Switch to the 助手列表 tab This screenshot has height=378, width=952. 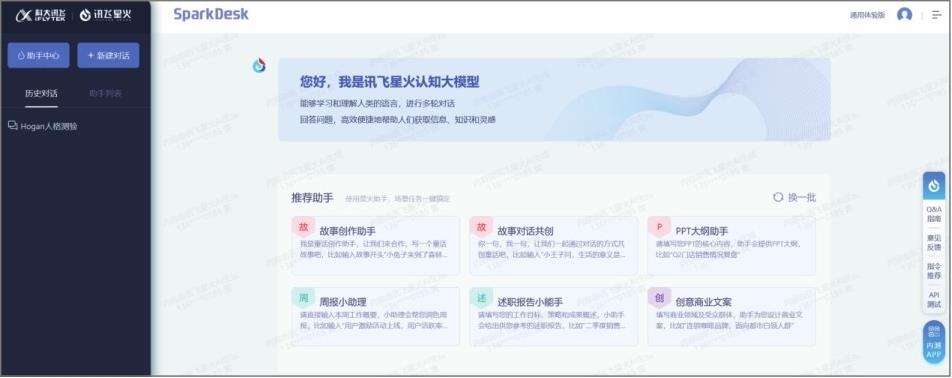point(106,93)
